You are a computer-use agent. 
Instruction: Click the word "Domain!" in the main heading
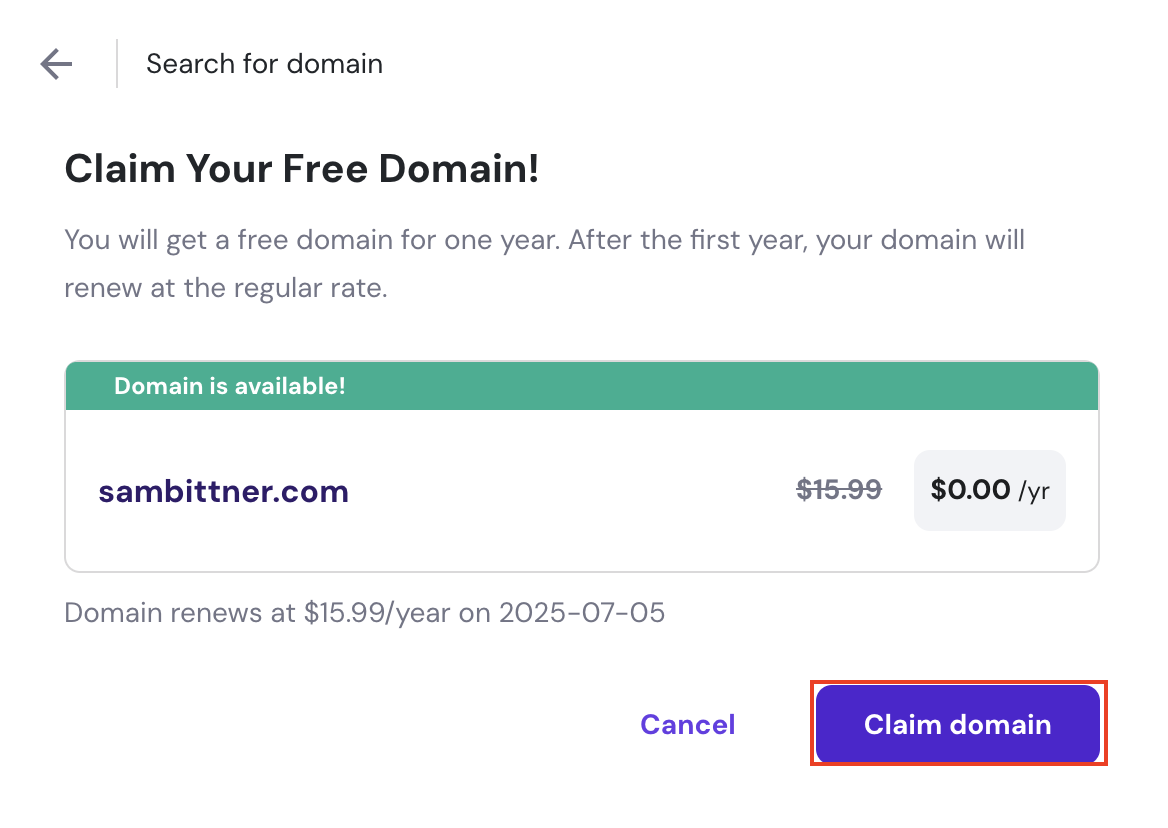[x=459, y=169]
